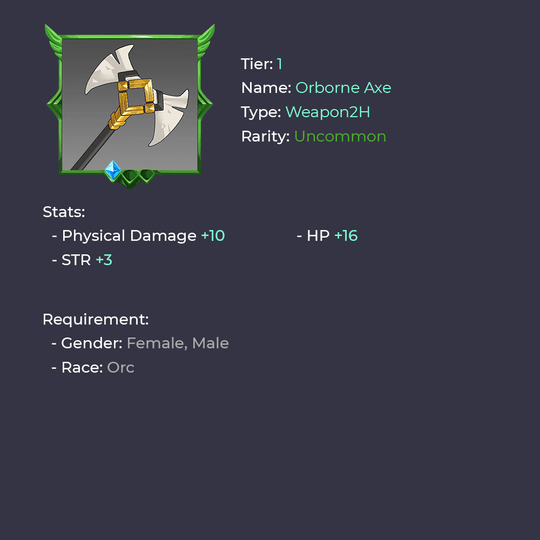
Task: Click the Stats heading
Action: (x=64, y=212)
